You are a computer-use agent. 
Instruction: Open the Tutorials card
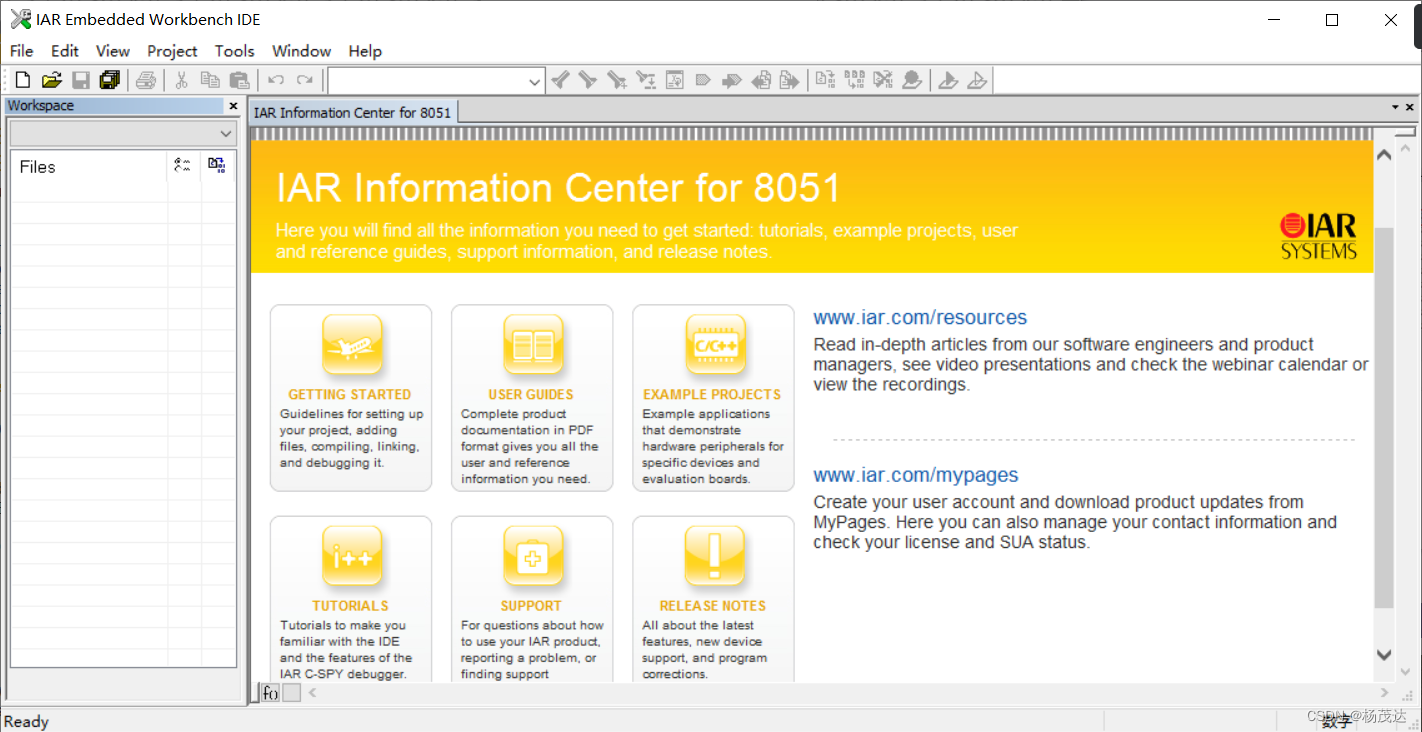tap(351, 599)
